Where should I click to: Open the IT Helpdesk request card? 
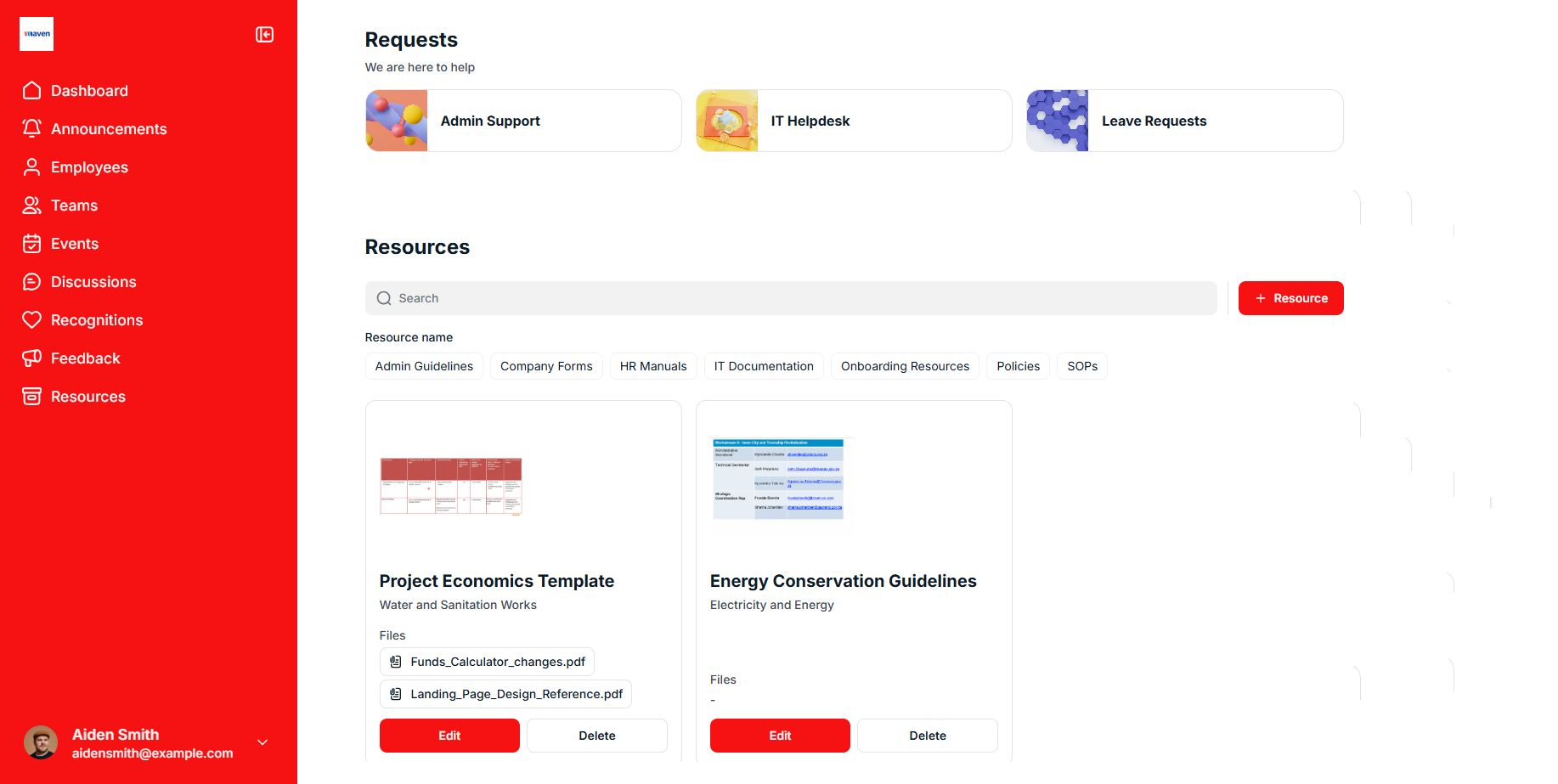click(853, 121)
